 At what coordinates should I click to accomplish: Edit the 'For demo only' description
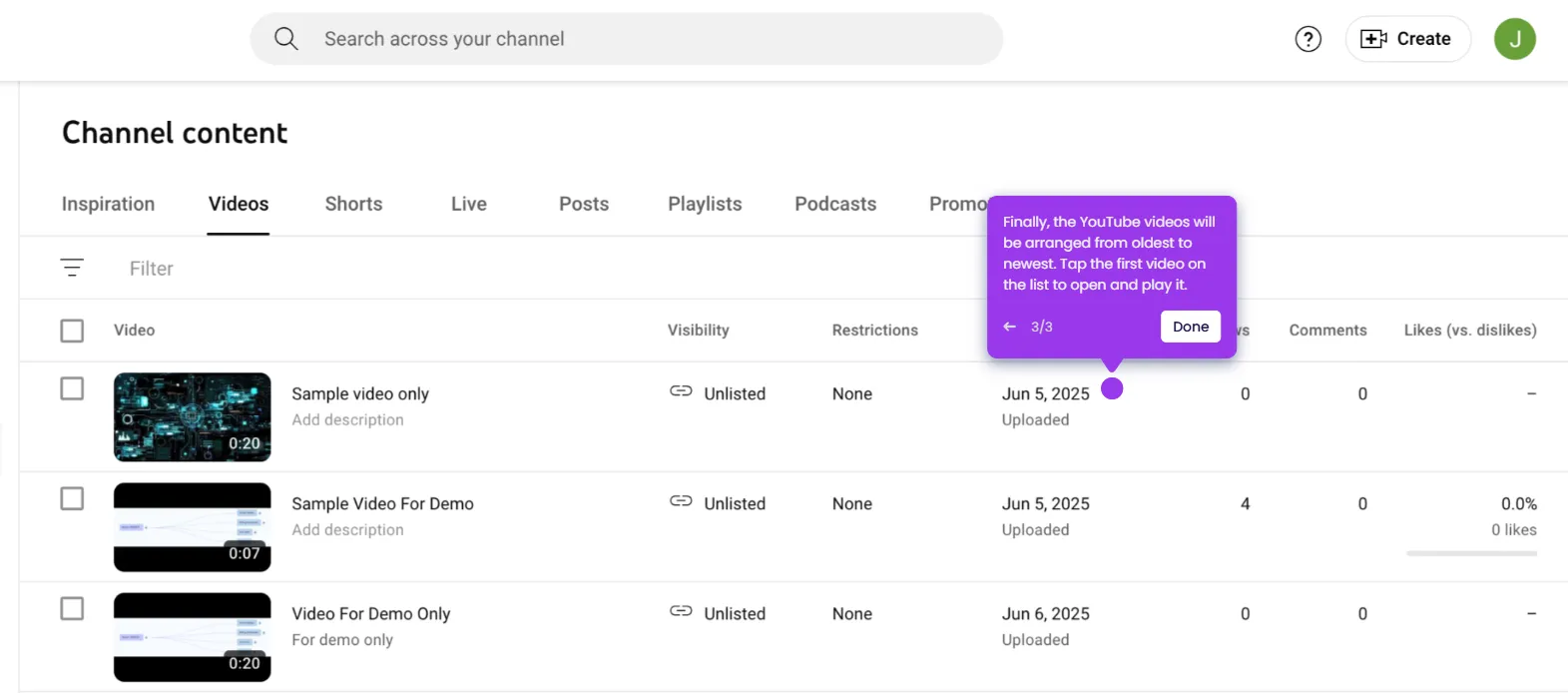(x=342, y=639)
